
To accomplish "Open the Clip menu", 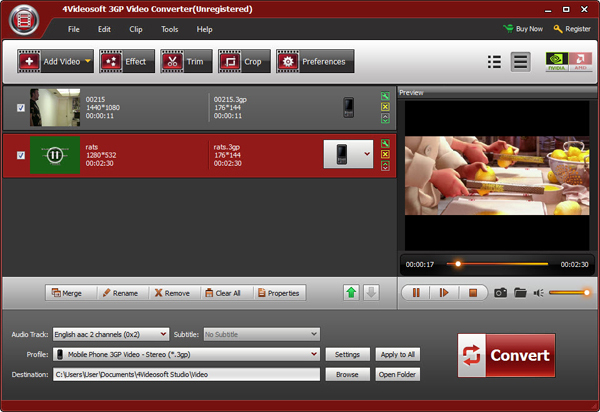I will [x=136, y=29].
